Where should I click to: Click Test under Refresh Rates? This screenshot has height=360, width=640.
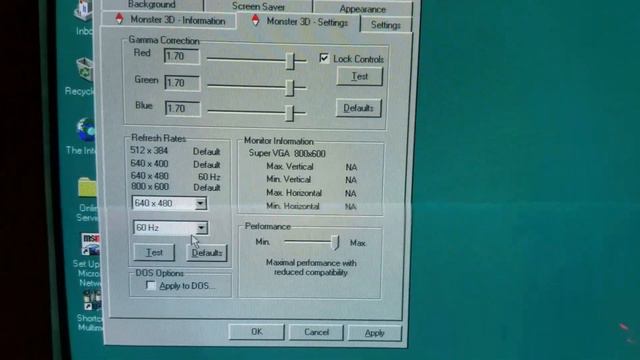[x=154, y=253]
